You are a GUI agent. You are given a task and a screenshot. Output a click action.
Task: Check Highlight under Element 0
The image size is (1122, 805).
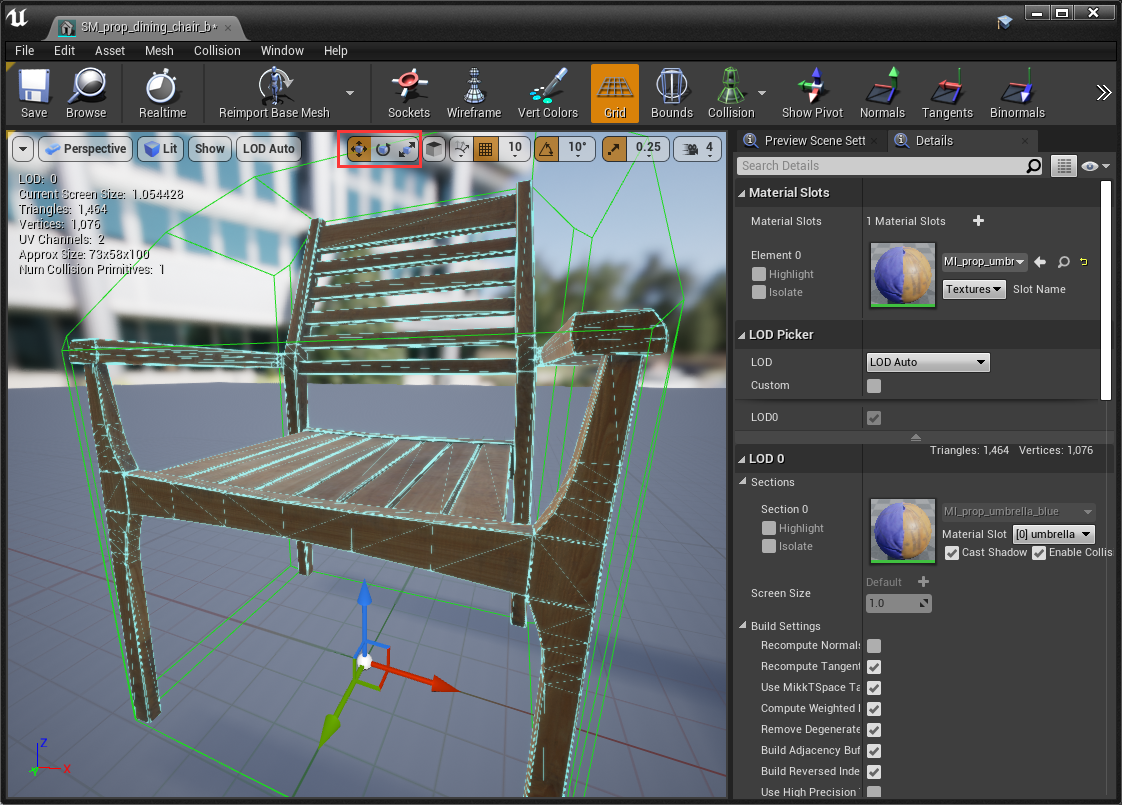click(x=760, y=274)
